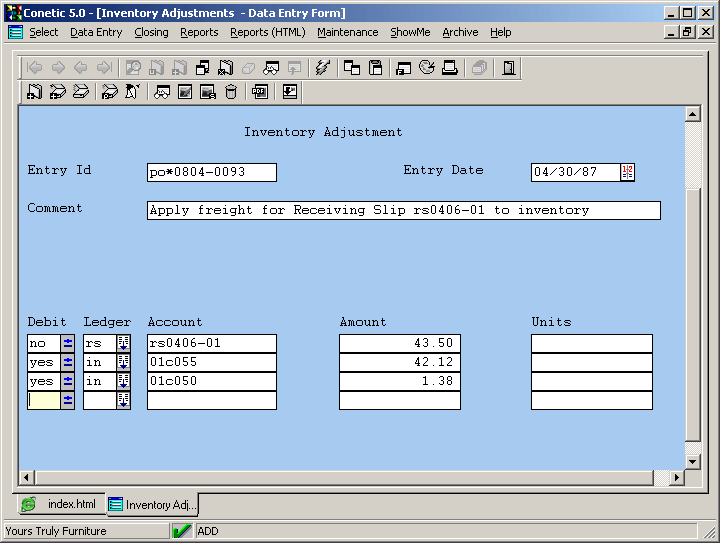Expand Ledger dropdown on 01c050 row

(x=124, y=382)
